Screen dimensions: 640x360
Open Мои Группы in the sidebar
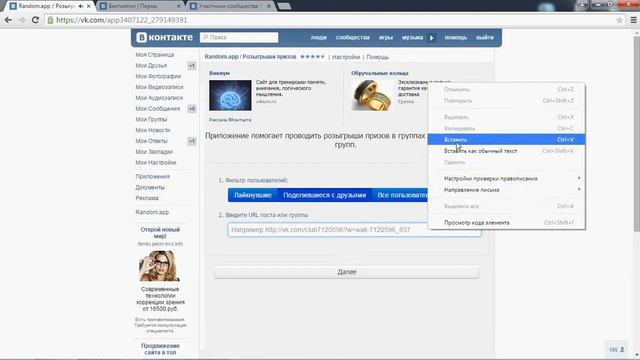(x=151, y=120)
